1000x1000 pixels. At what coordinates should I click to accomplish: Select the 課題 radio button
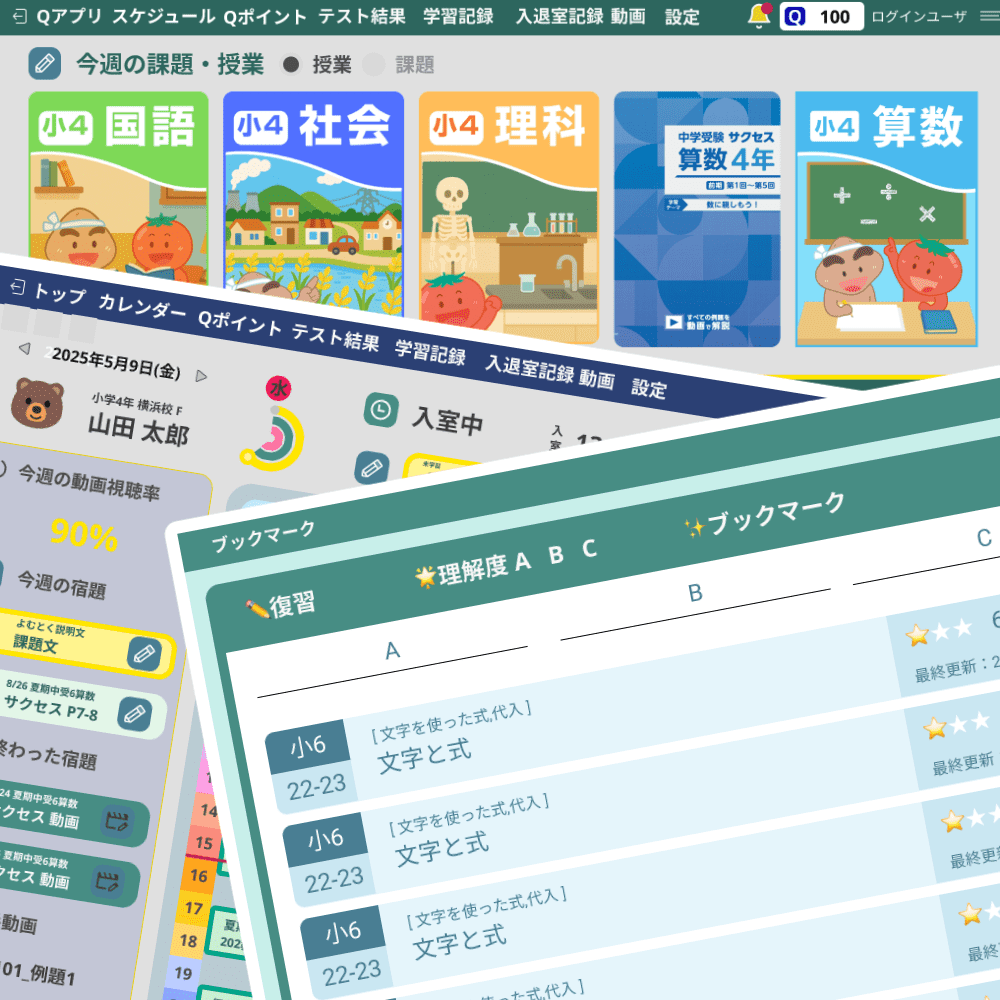(374, 65)
